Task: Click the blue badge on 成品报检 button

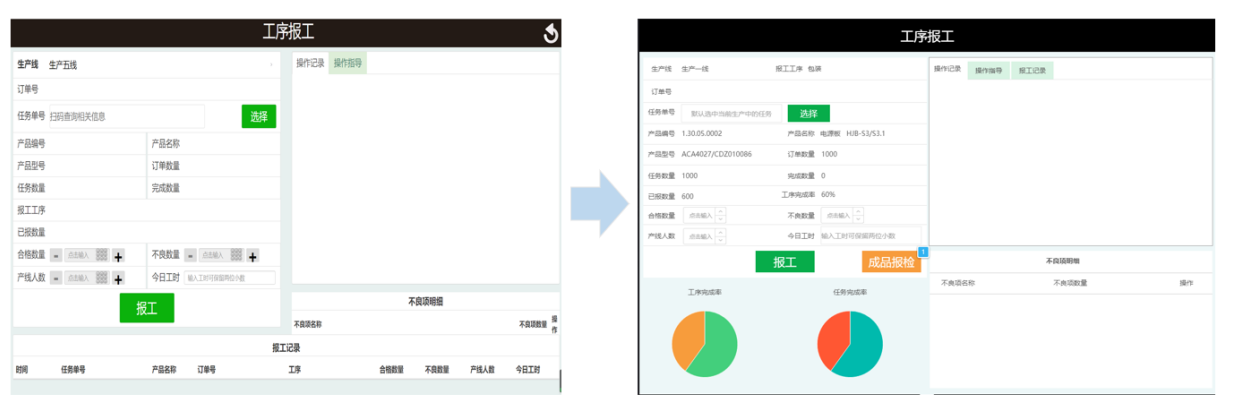Action: 923,251
